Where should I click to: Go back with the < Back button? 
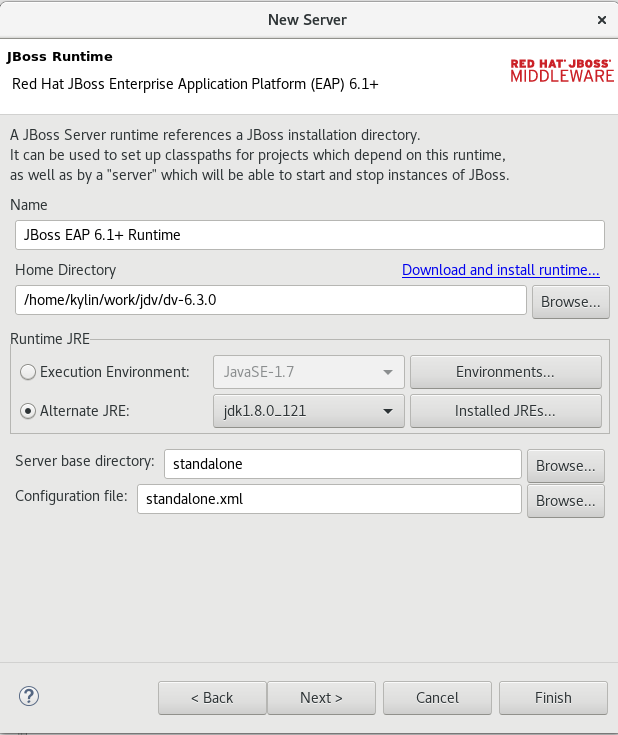pyautogui.click(x=212, y=698)
